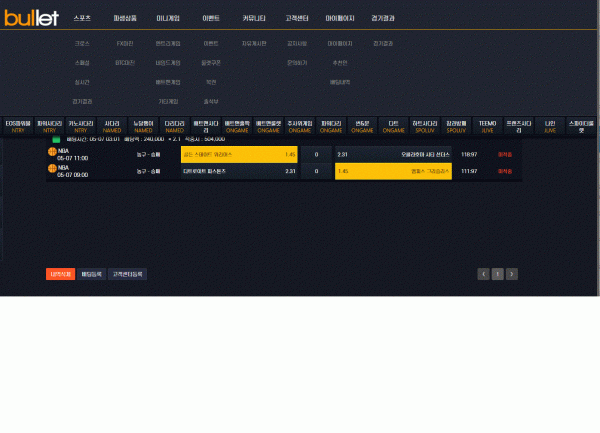The image size is (600, 433).
Task: Switch to 파워다리 ONGAME tab
Action: (x=331, y=127)
